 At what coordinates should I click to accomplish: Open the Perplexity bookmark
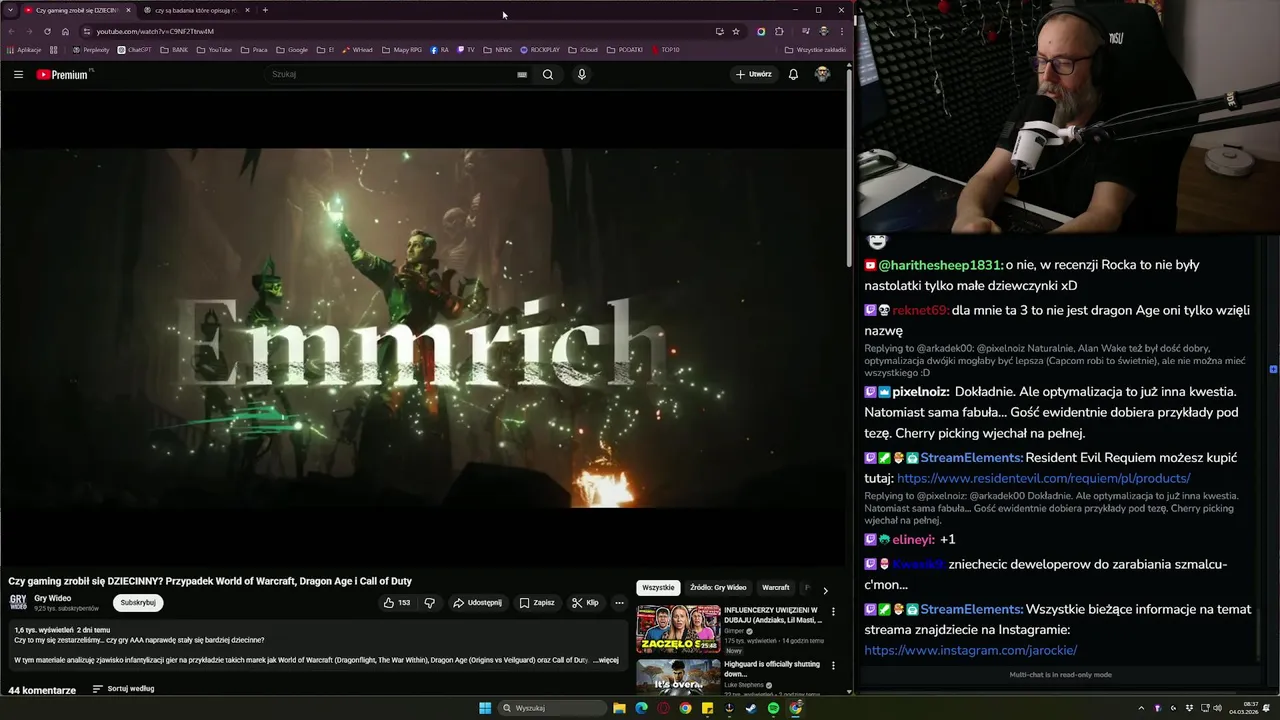click(x=91, y=50)
